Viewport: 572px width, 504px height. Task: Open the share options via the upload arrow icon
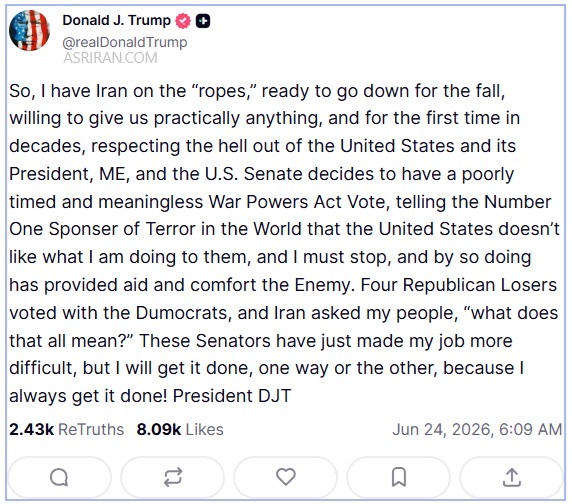click(511, 477)
